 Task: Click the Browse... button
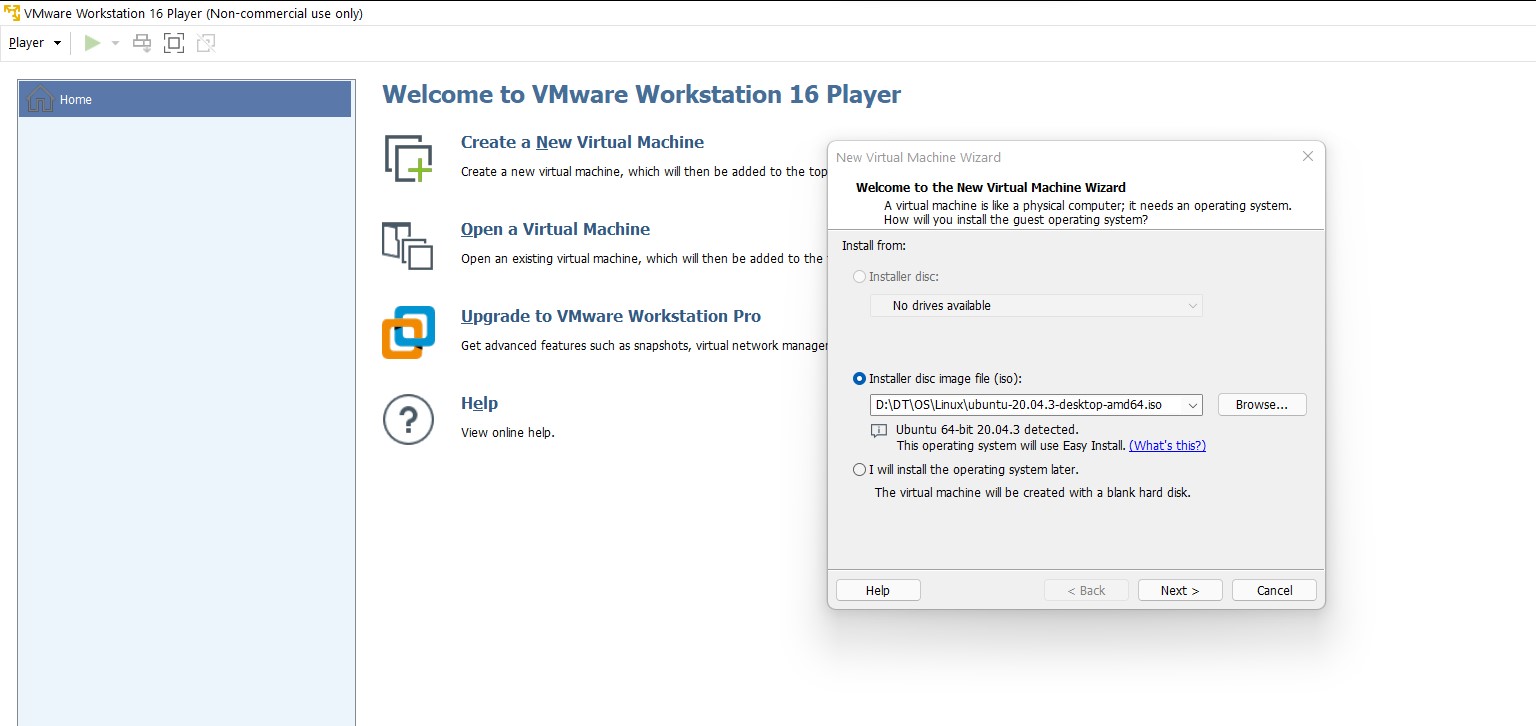[x=1262, y=405]
